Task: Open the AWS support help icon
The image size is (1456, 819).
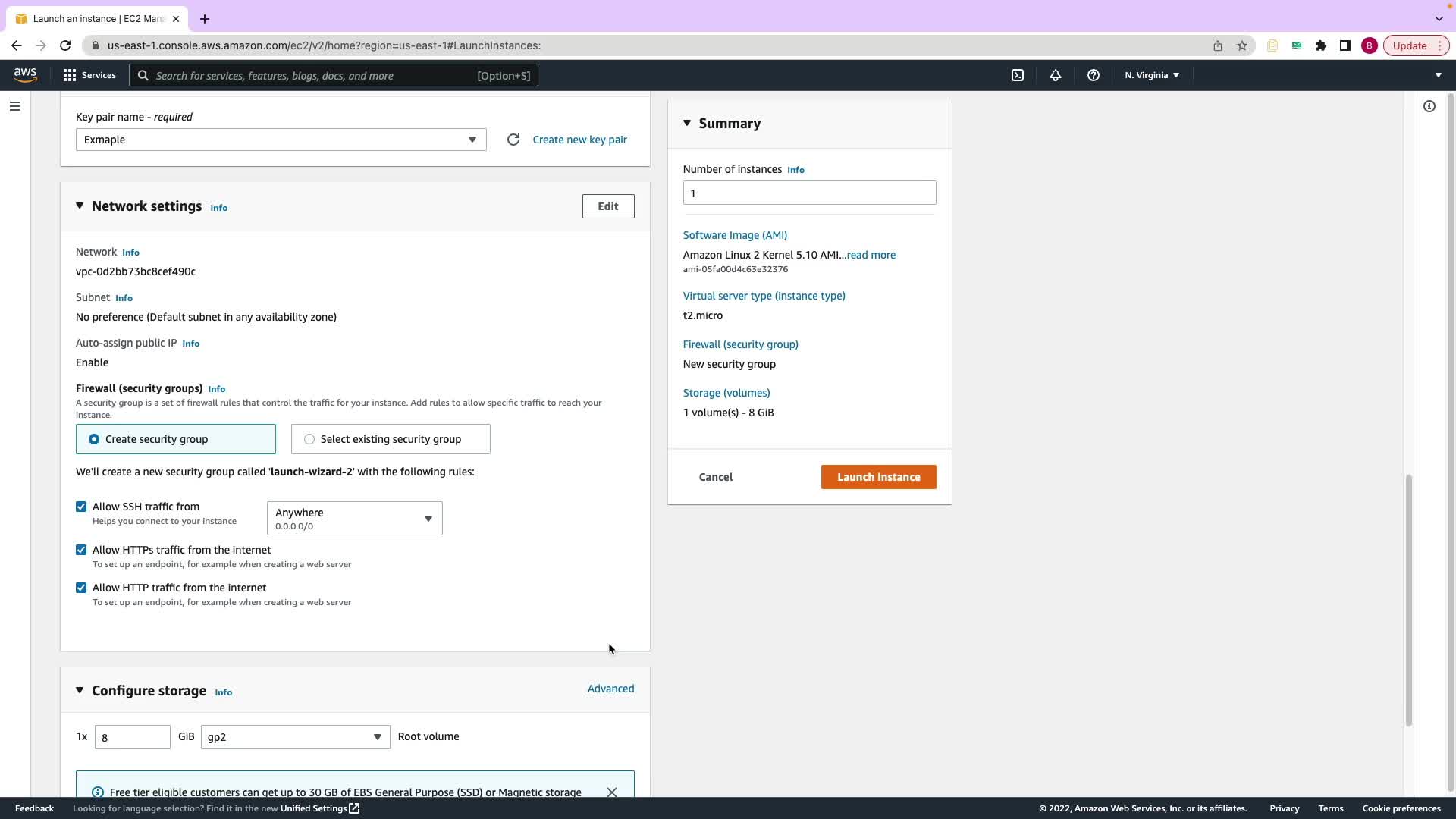Action: [1093, 75]
